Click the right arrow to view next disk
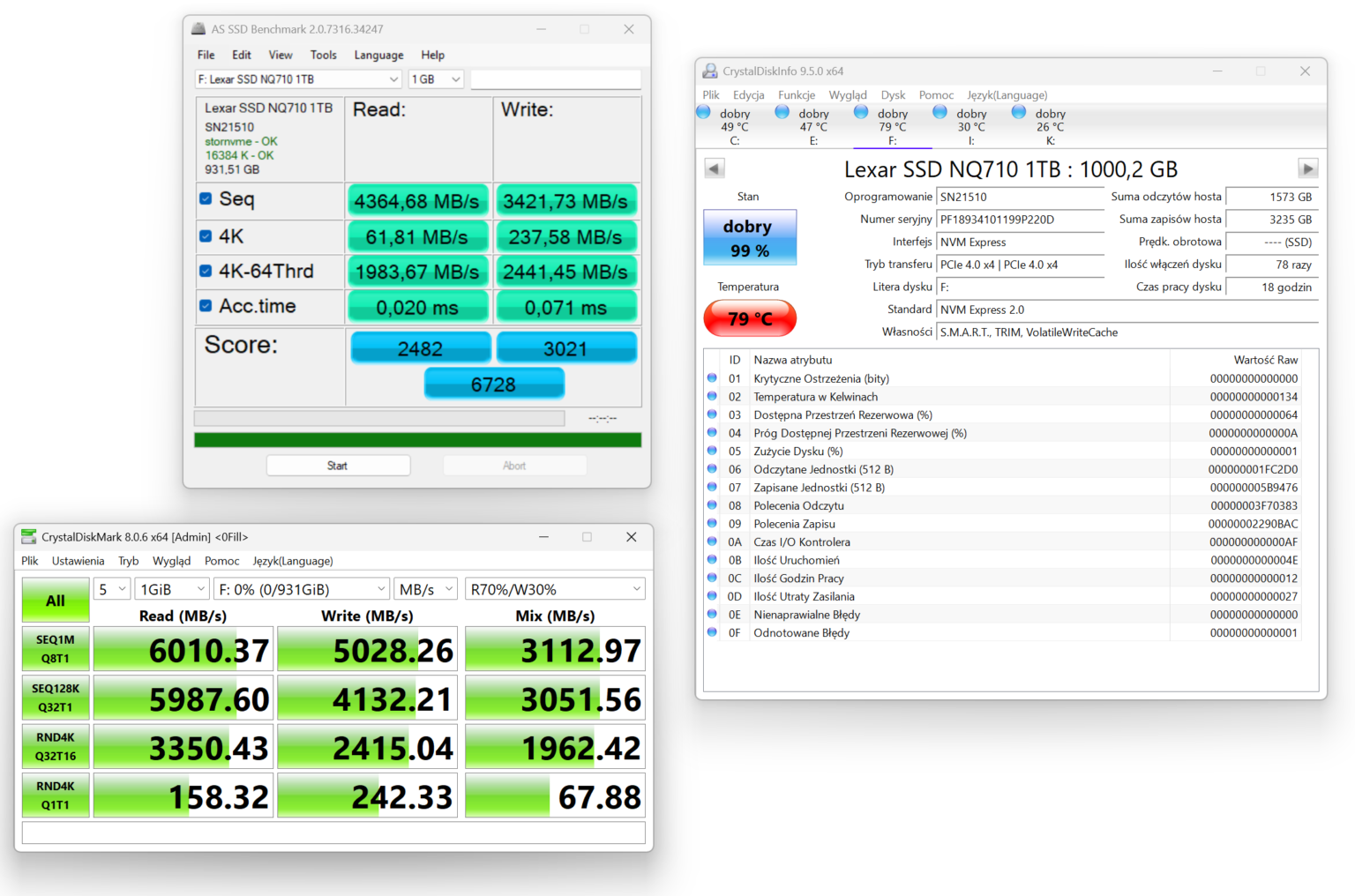 [x=1307, y=168]
